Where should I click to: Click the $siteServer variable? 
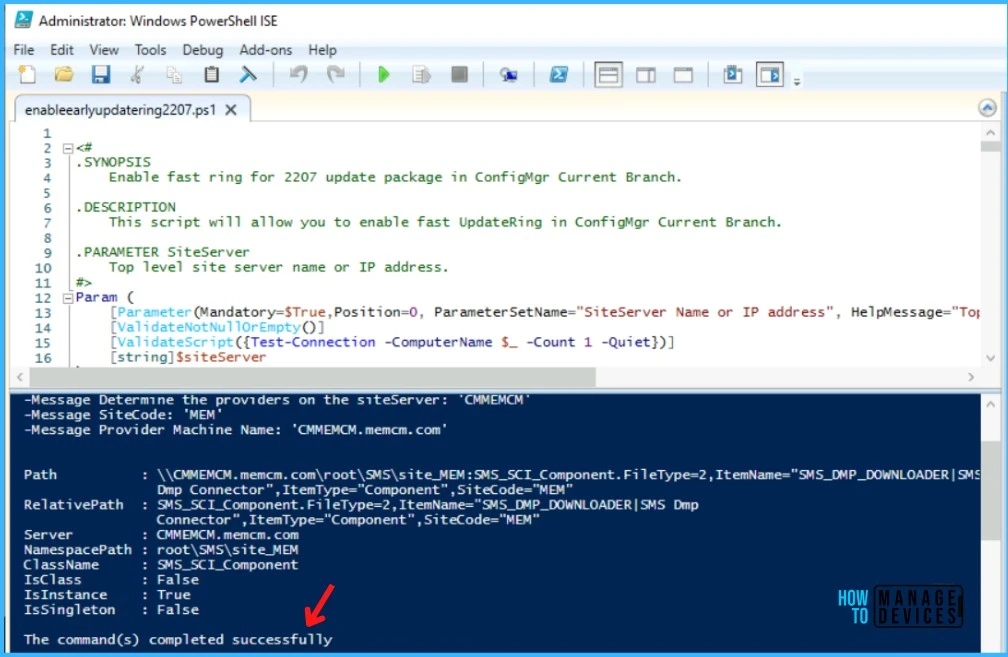click(220, 357)
